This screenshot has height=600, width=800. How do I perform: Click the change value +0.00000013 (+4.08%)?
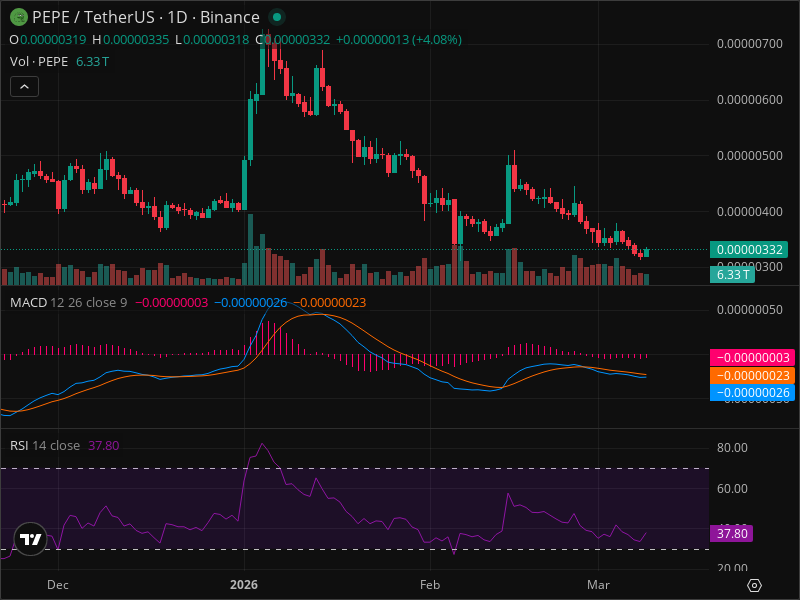click(x=399, y=40)
